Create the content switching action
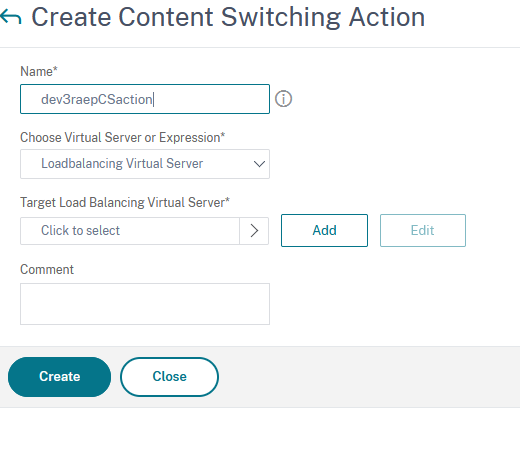The image size is (520, 449). tap(59, 377)
